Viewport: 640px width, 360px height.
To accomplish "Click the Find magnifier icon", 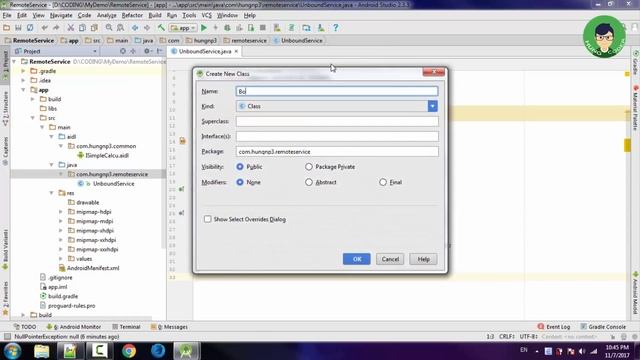I will coord(109,28).
